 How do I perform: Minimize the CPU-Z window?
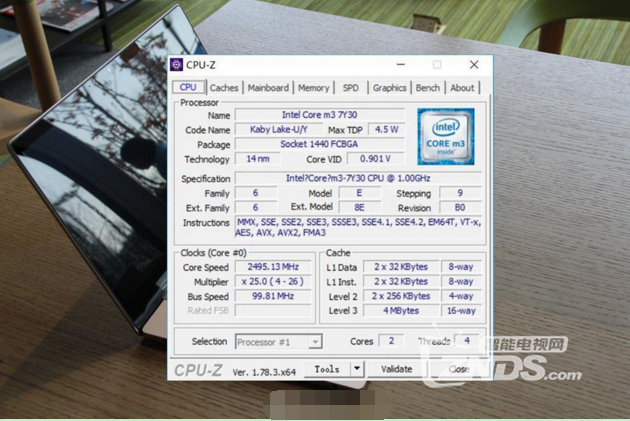click(401, 65)
